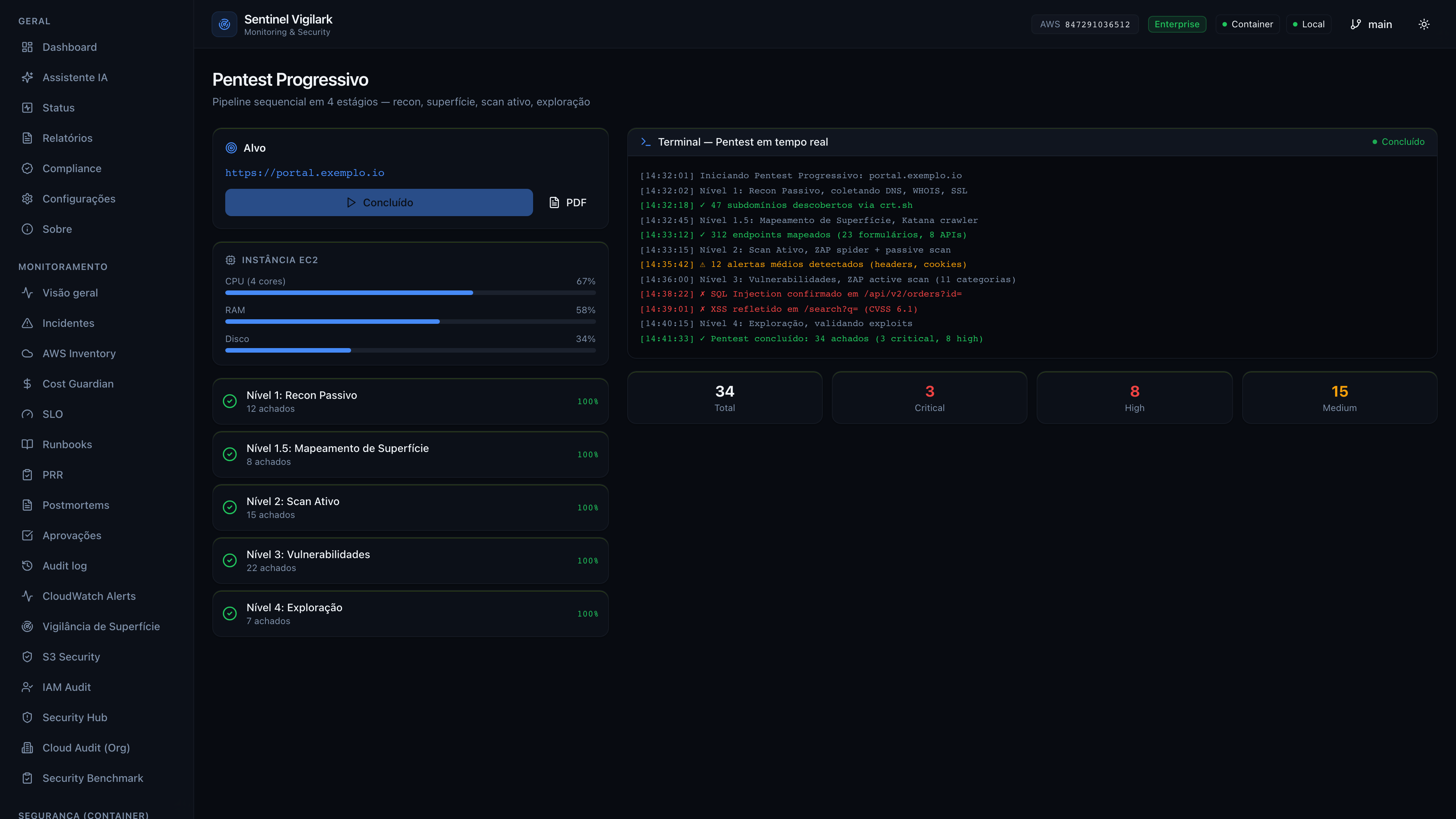Click the Configurações gear icon
The width and height of the screenshot is (1456, 819).
tap(27, 198)
